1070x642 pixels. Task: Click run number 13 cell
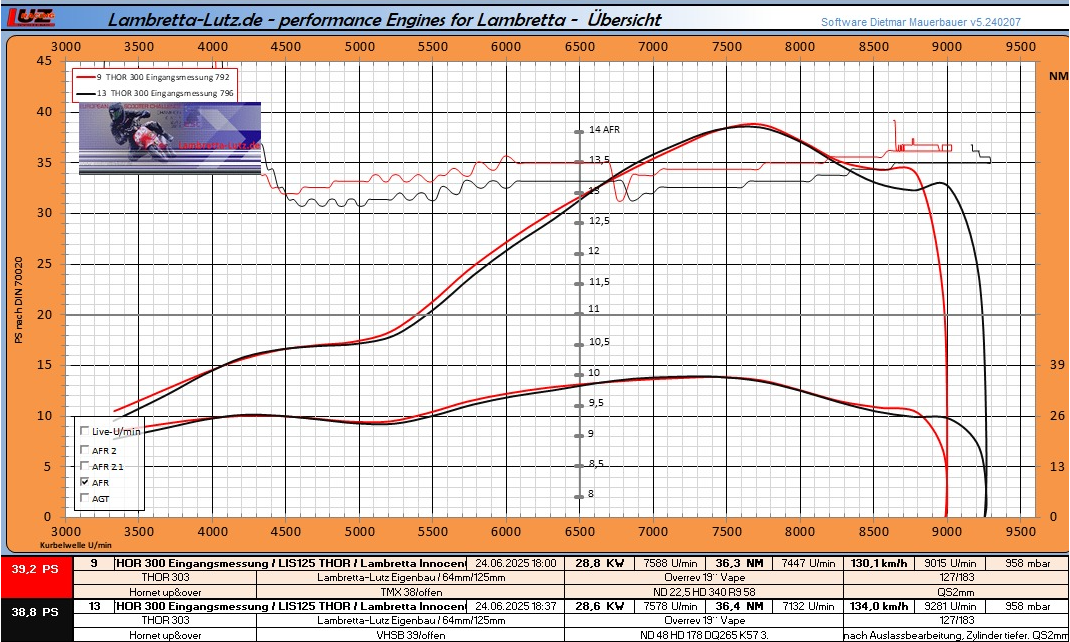(x=93, y=606)
